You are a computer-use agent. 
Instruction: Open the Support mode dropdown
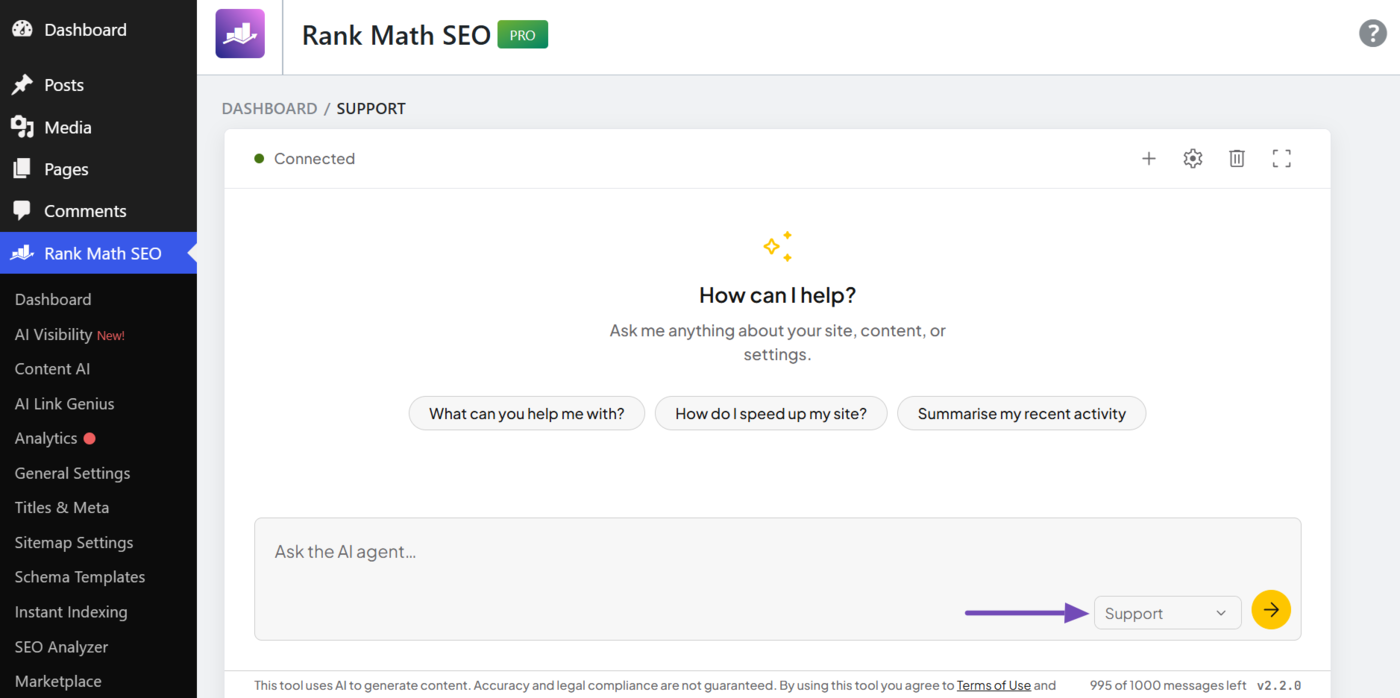(1167, 613)
